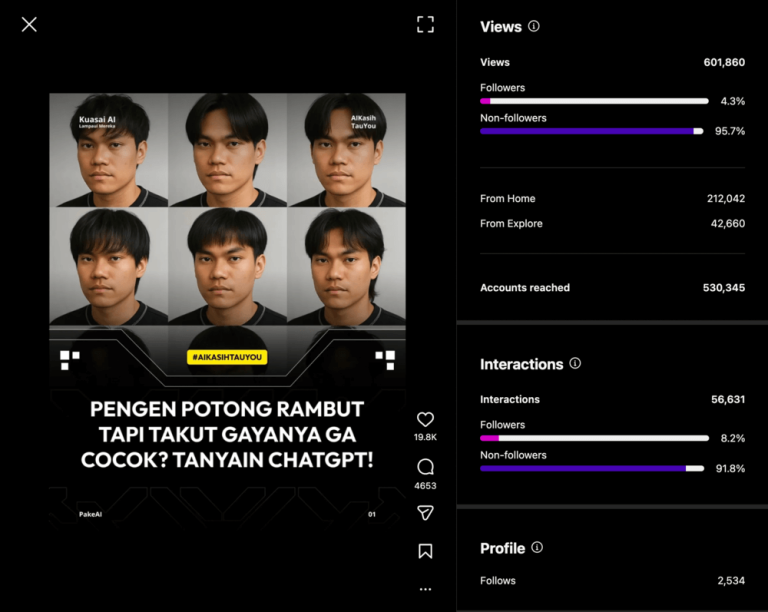Image resolution: width=768 pixels, height=612 pixels.
Task: Open comments via speech bubble icon
Action: 425,467
